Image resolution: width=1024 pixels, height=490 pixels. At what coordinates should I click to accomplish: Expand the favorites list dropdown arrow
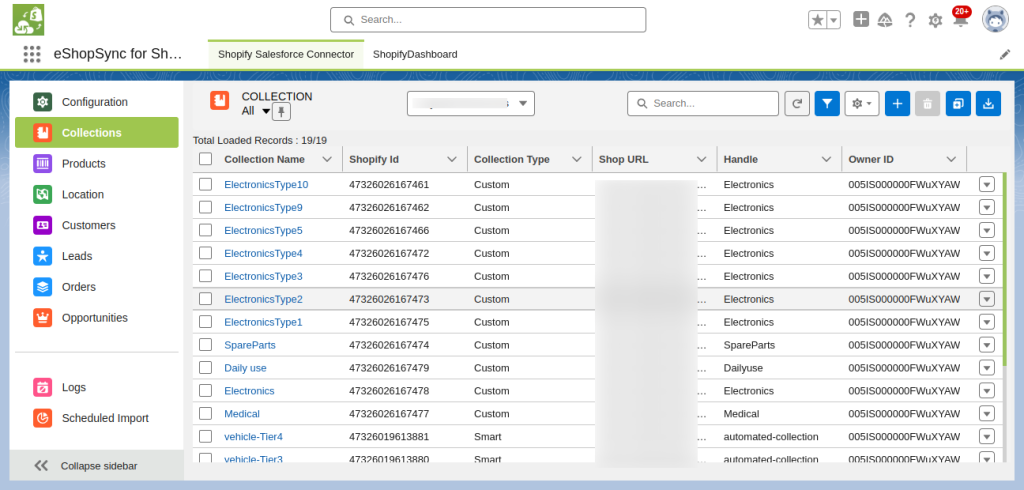[834, 20]
